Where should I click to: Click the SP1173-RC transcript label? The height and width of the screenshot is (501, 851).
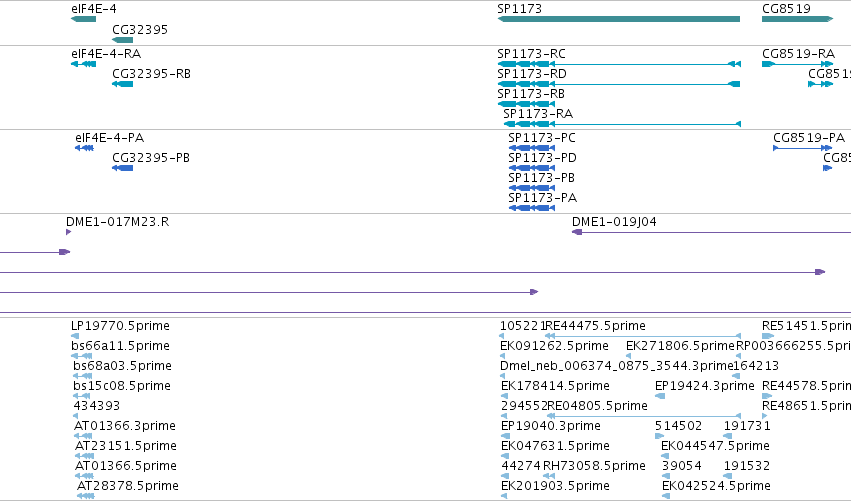[x=531, y=54]
